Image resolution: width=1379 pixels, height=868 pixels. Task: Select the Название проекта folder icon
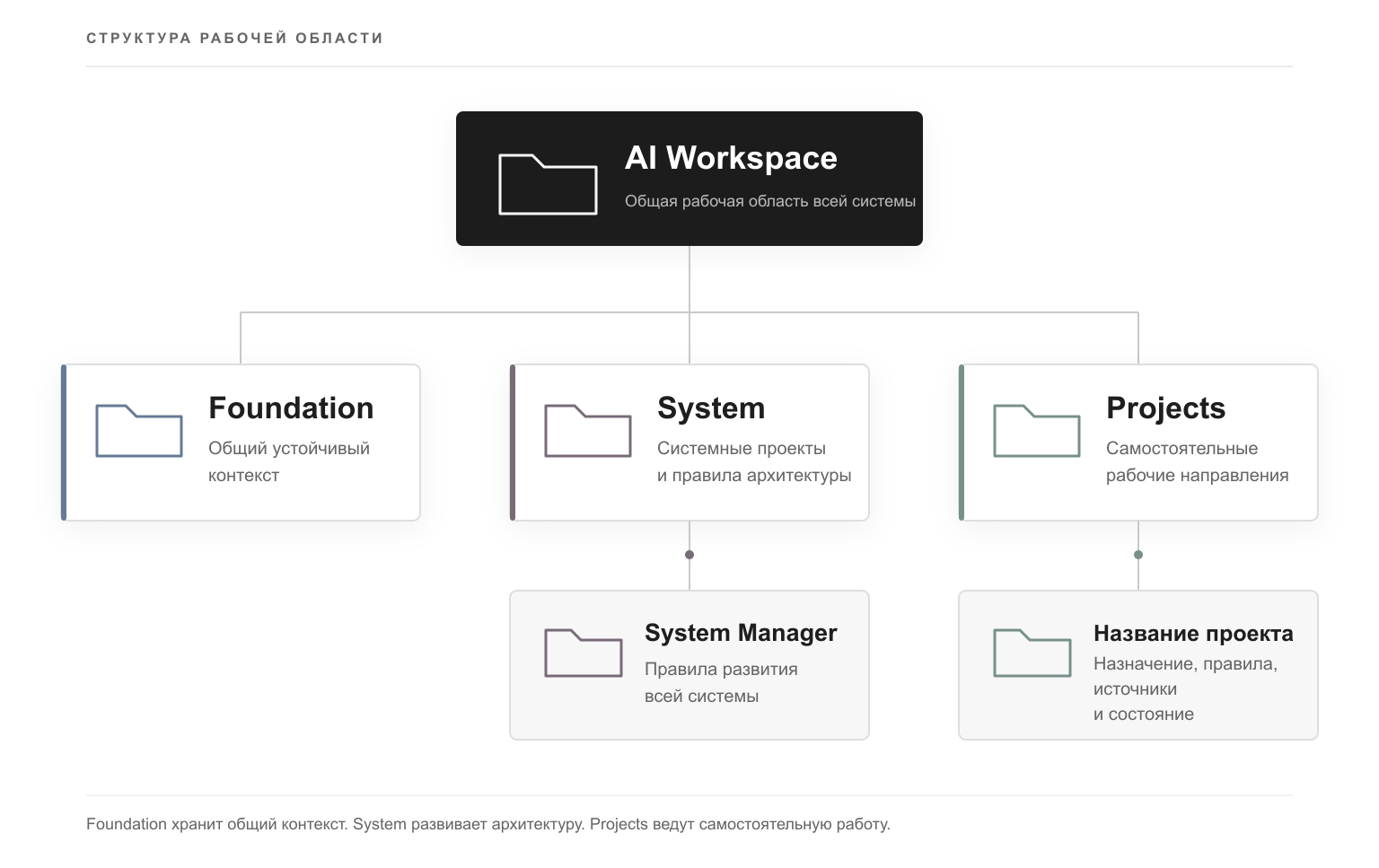pyautogui.click(x=1032, y=653)
